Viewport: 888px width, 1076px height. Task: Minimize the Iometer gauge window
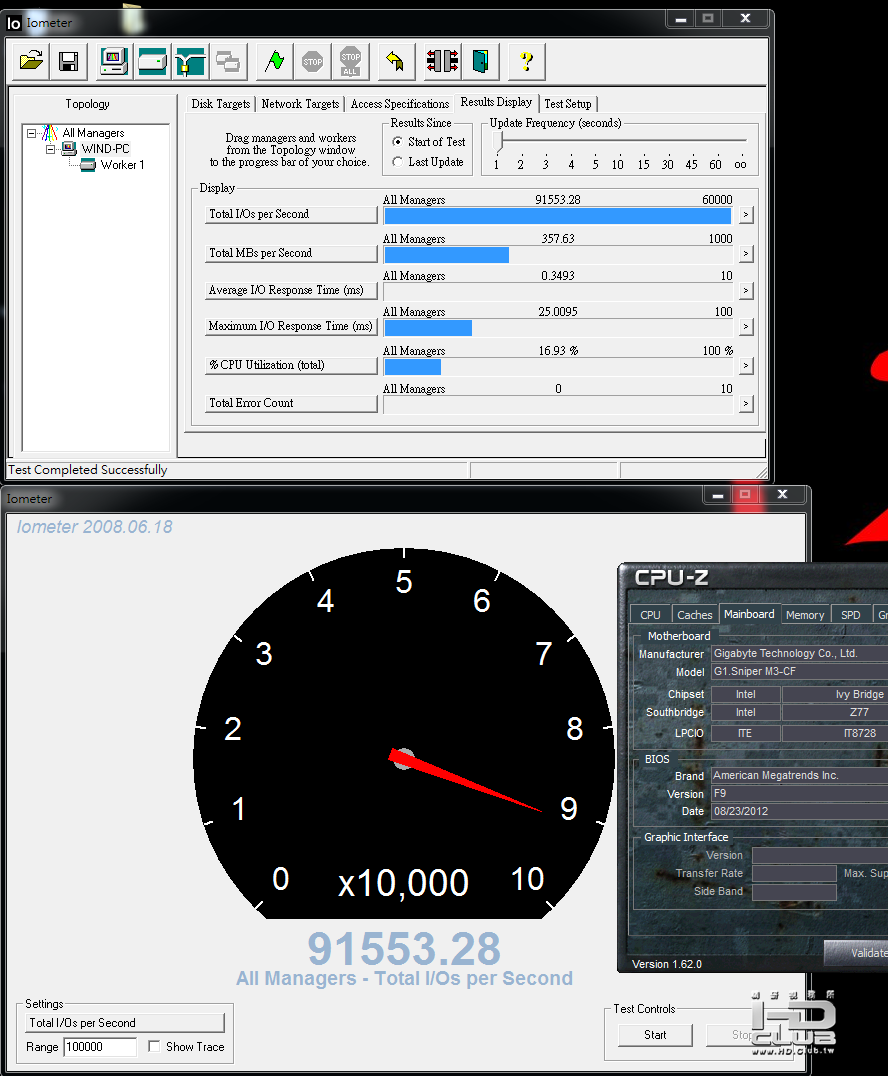point(717,495)
